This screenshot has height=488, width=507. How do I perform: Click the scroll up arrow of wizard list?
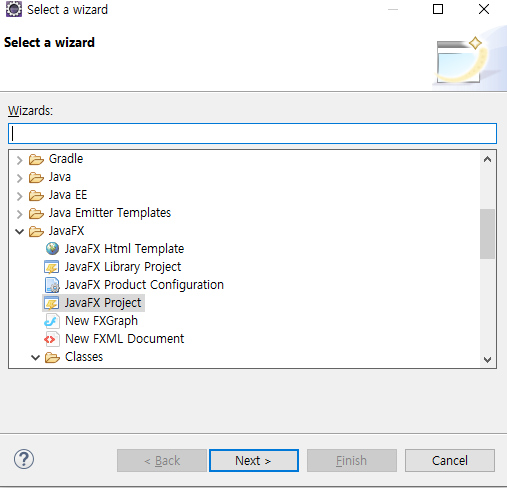click(487, 159)
